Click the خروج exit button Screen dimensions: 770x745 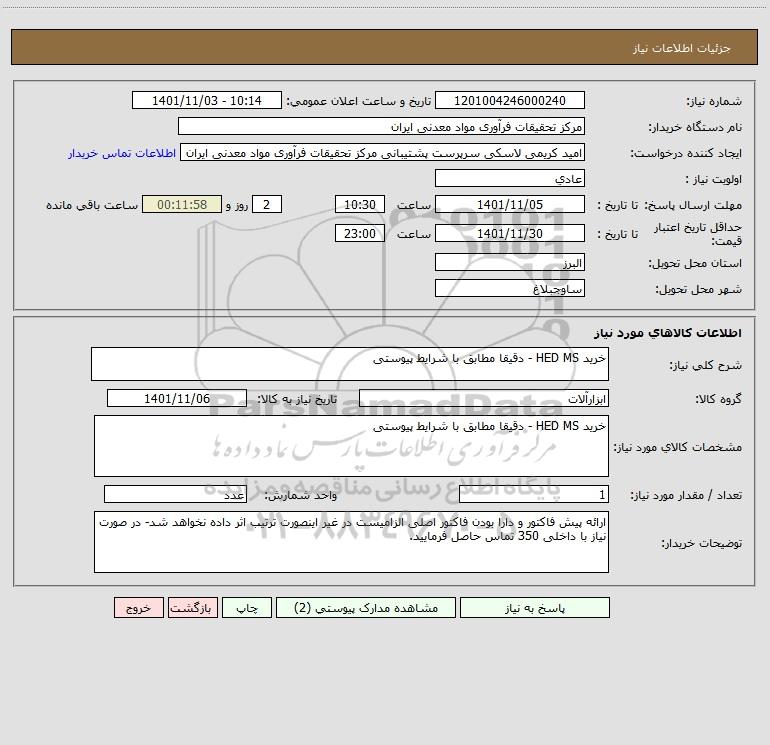point(138,608)
